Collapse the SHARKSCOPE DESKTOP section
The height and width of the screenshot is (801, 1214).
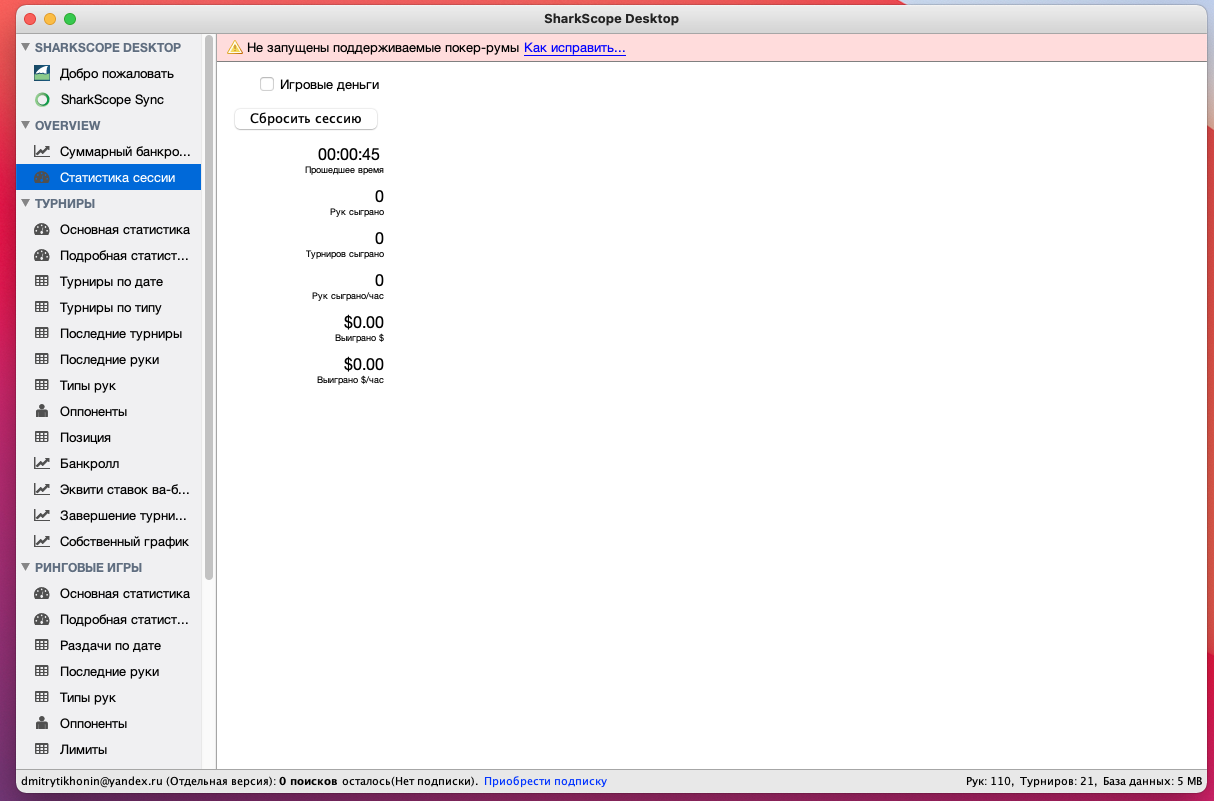click(x=26, y=47)
